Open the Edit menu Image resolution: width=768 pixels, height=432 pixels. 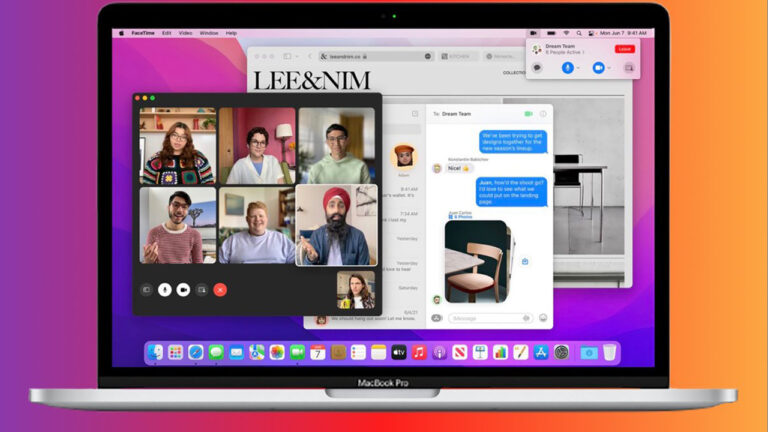click(167, 33)
